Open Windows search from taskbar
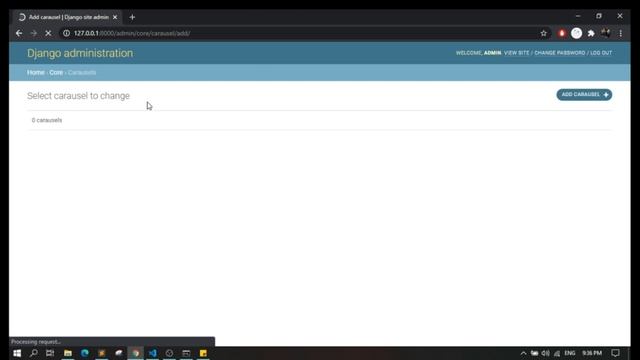The image size is (640, 360). tap(33, 353)
